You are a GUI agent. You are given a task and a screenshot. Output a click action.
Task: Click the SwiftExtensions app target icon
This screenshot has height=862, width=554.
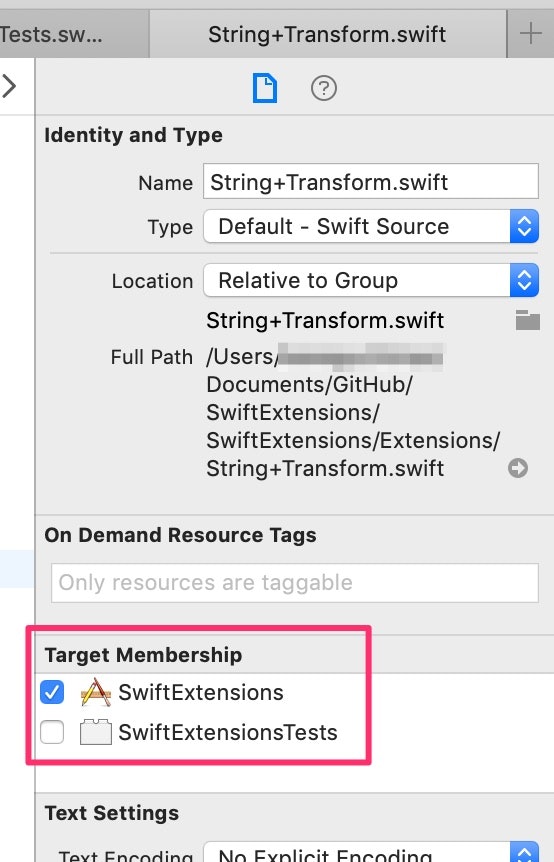point(96,692)
